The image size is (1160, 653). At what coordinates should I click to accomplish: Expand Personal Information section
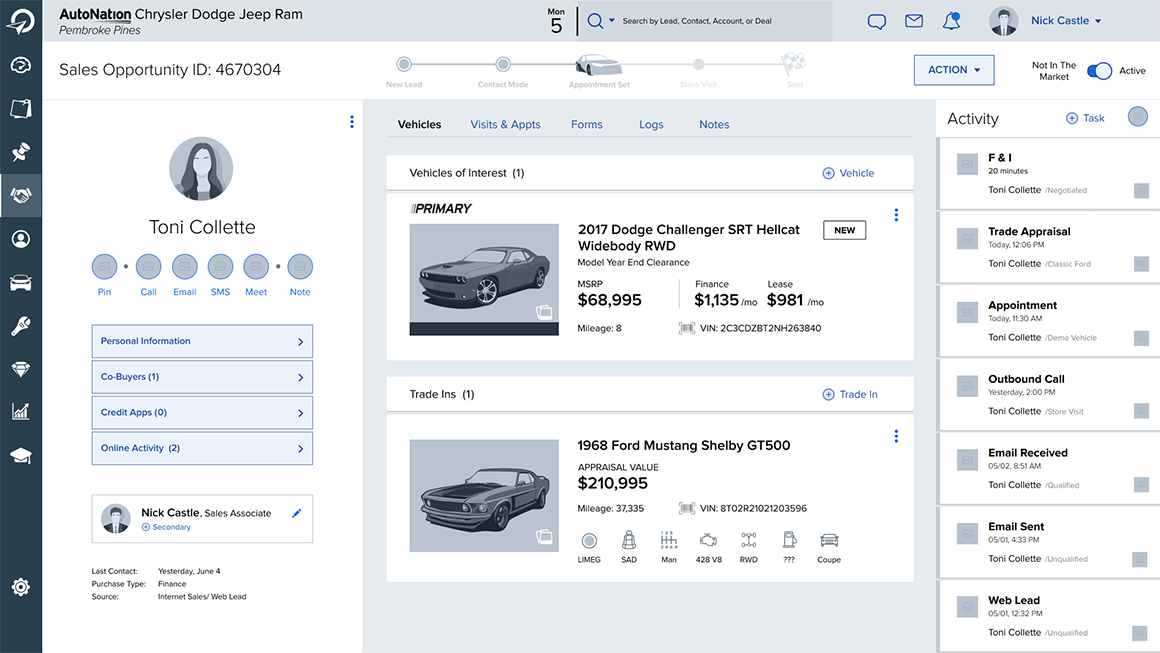[x=202, y=341]
